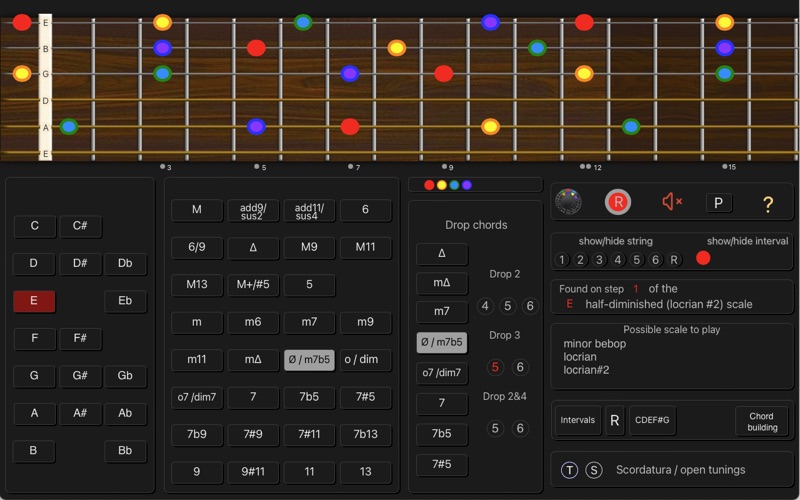The width and height of the screenshot is (800, 500).
Task: Open help with the question mark icon
Action: (768, 204)
